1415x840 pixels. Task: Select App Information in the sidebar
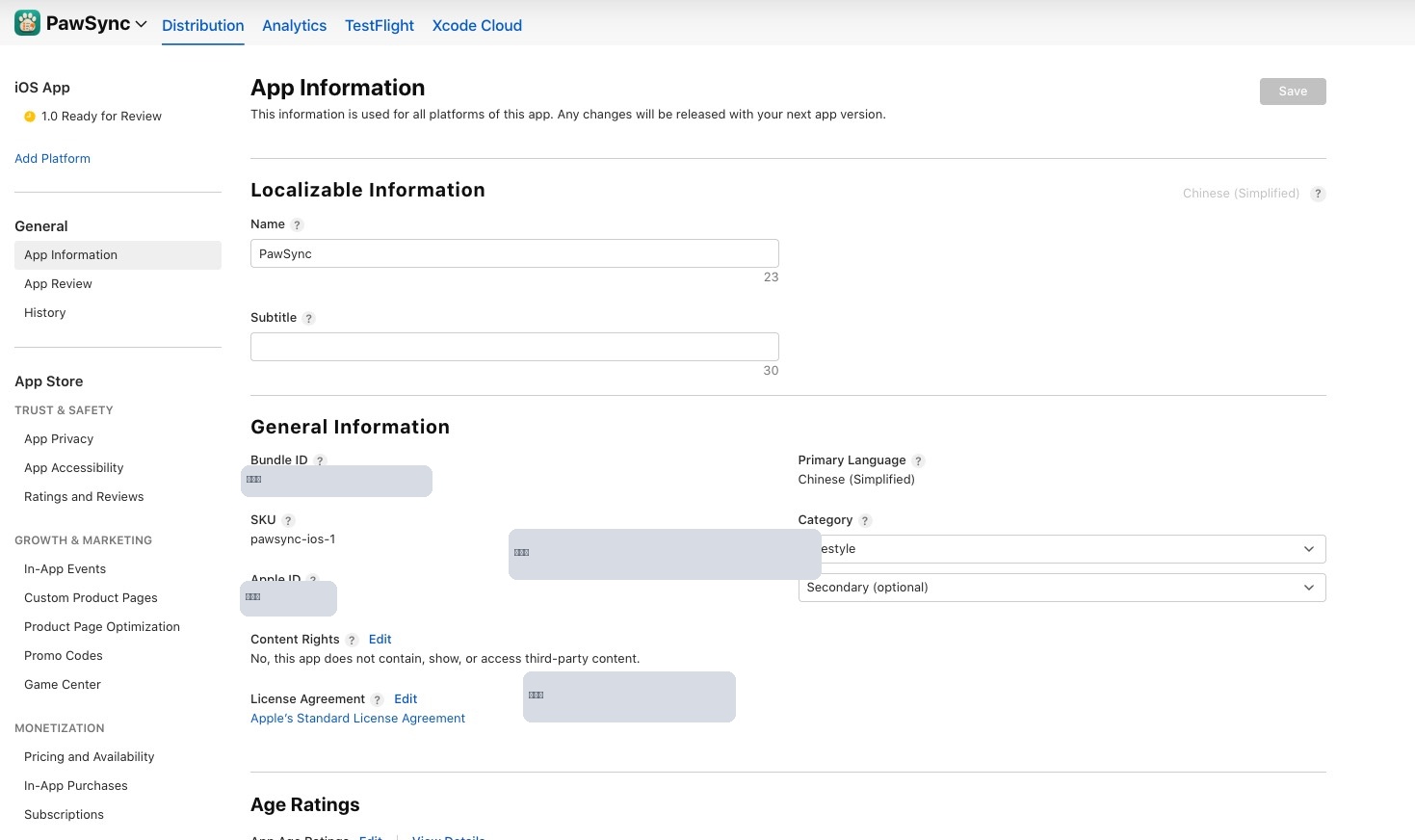pos(118,255)
